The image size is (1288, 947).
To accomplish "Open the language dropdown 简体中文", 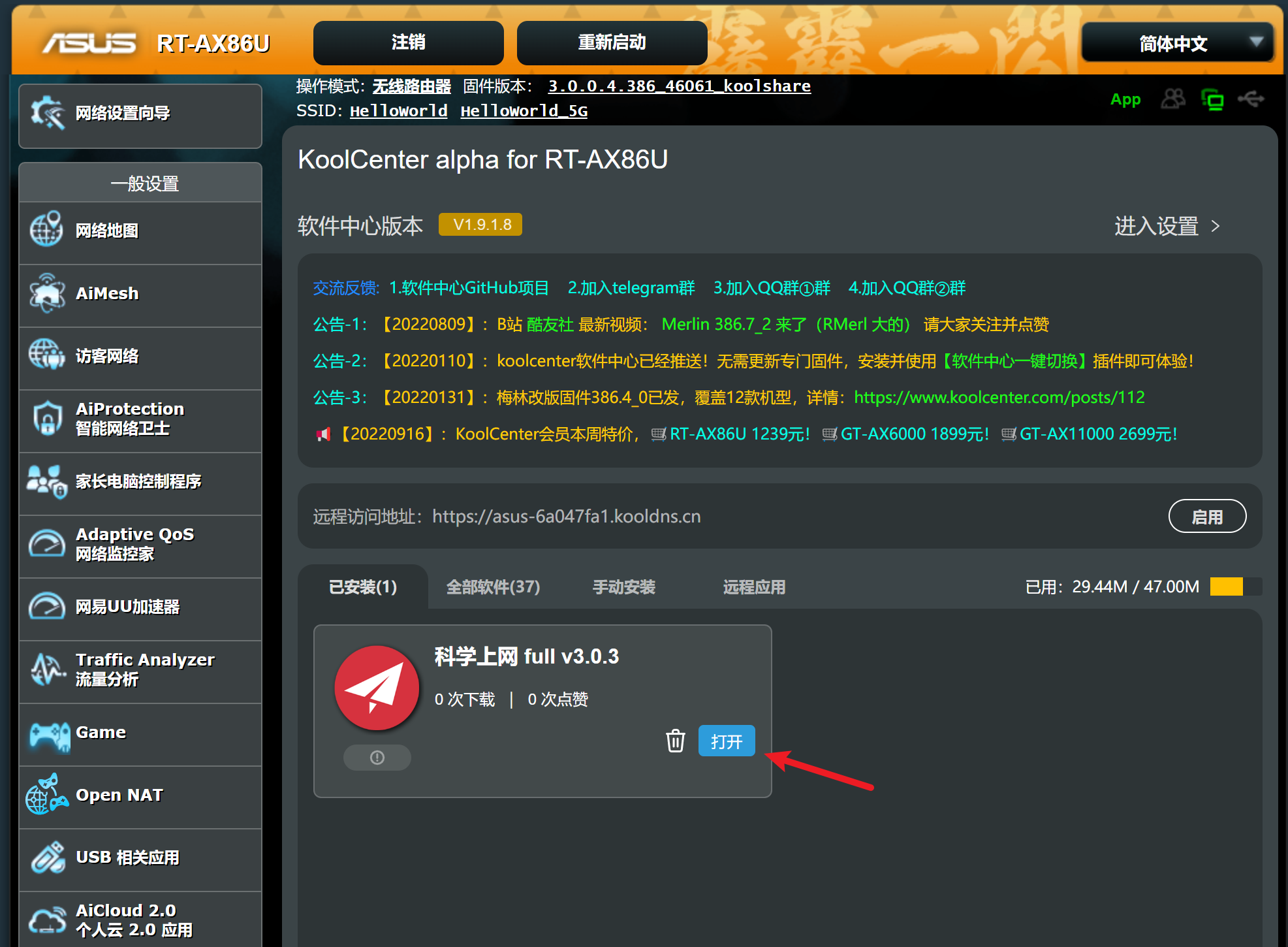I will [x=1177, y=43].
